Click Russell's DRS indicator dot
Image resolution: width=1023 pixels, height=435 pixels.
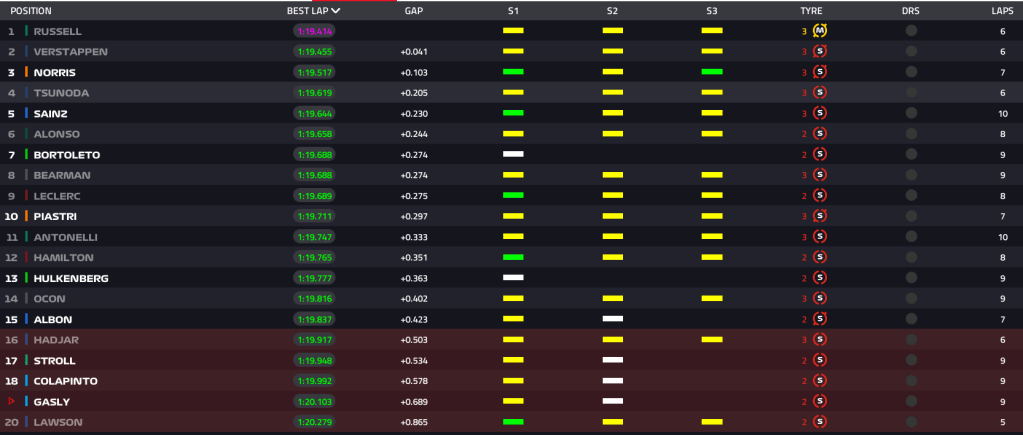coord(911,31)
